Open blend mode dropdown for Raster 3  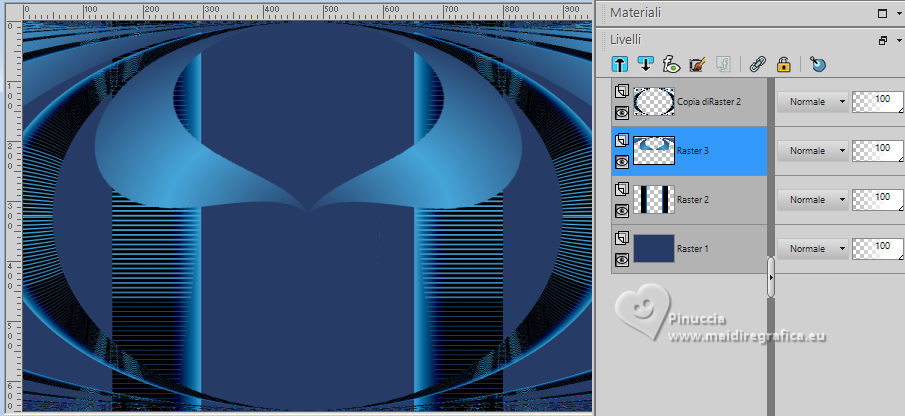point(813,151)
